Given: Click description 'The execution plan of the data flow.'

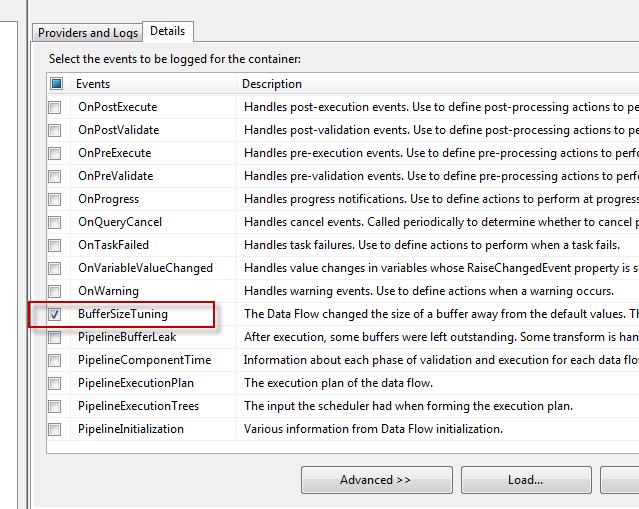Looking at the screenshot, I should click(x=338, y=383).
